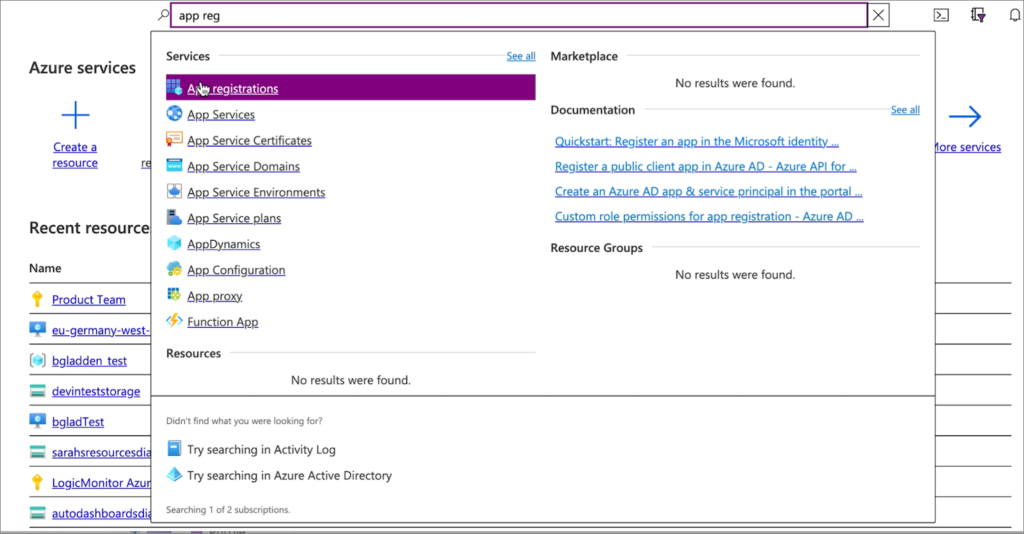Open the Function App result
This screenshot has width=1024, height=534.
point(223,322)
